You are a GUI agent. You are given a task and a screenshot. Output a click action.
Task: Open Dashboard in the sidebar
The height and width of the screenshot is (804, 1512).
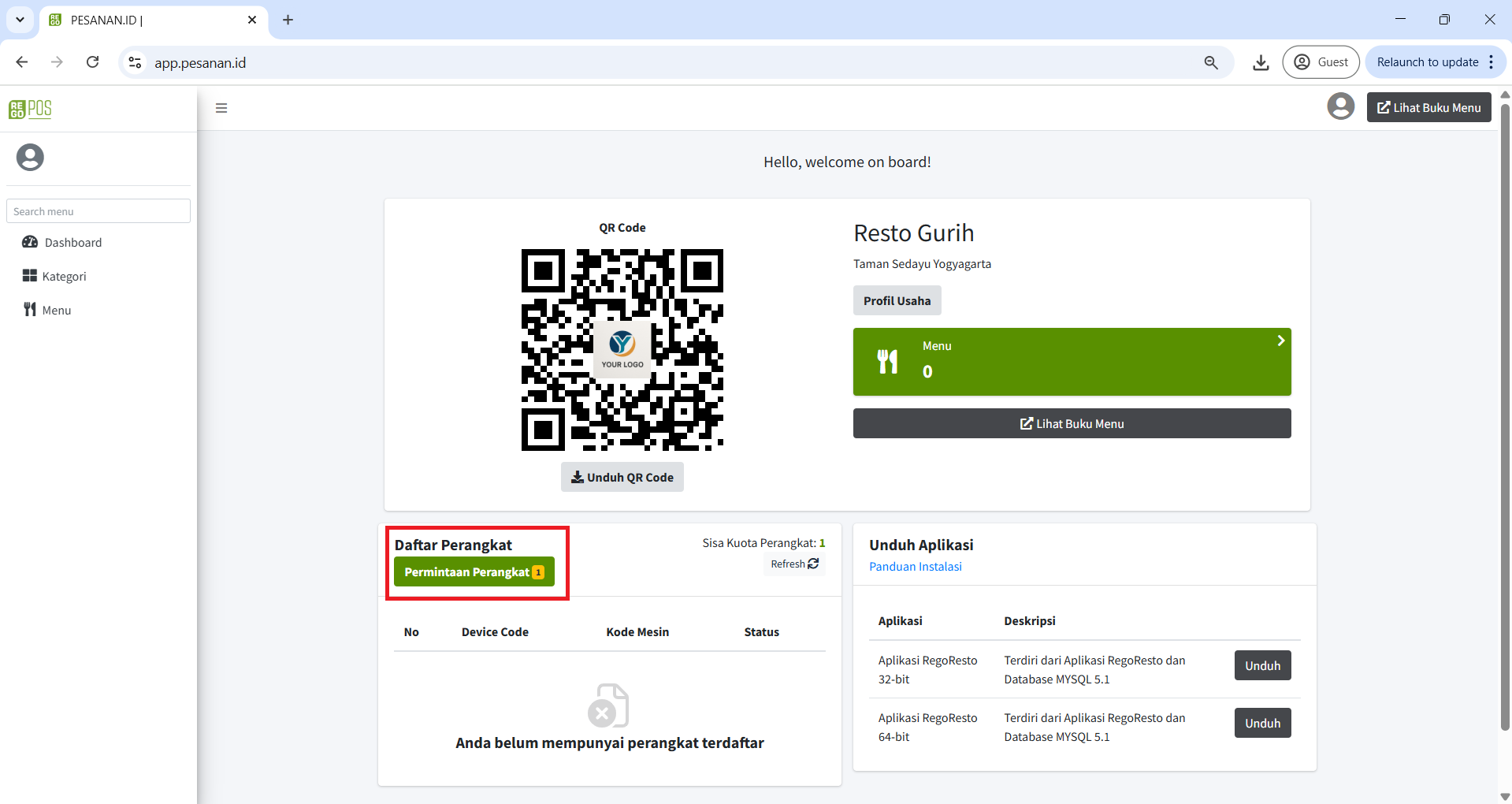click(72, 243)
